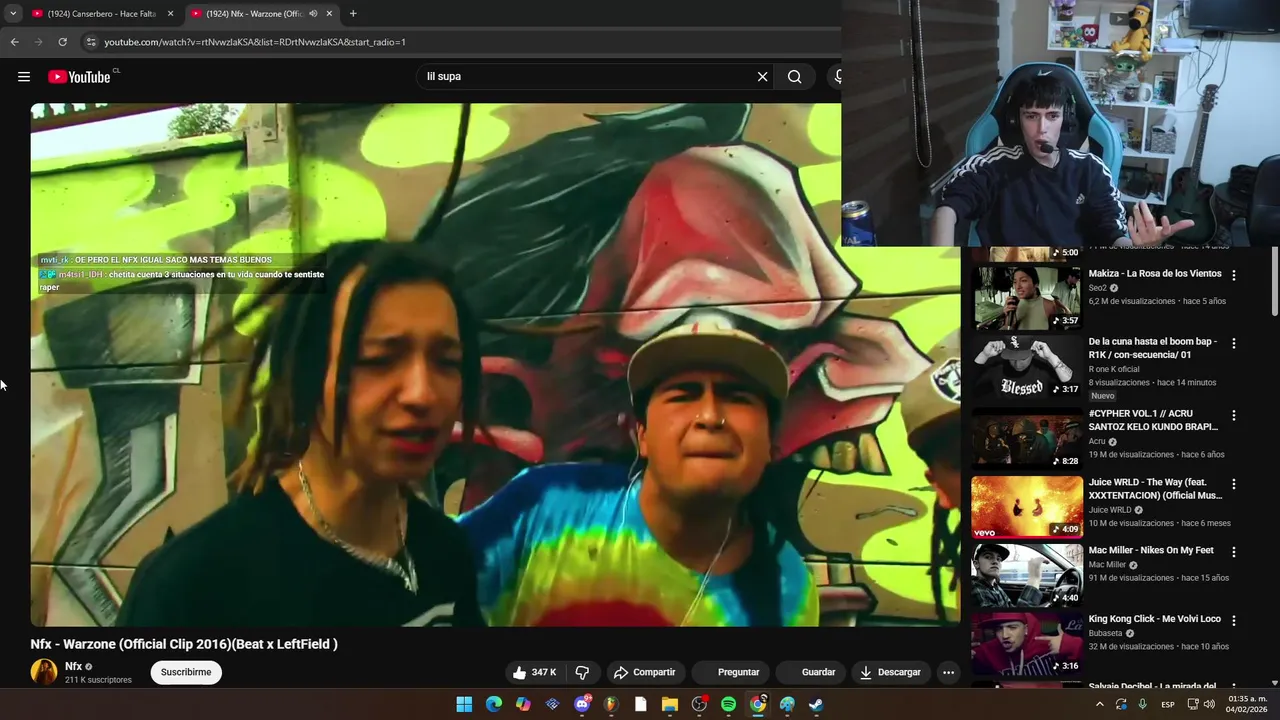Open the YouTube guide hamburger menu

tap(24, 77)
